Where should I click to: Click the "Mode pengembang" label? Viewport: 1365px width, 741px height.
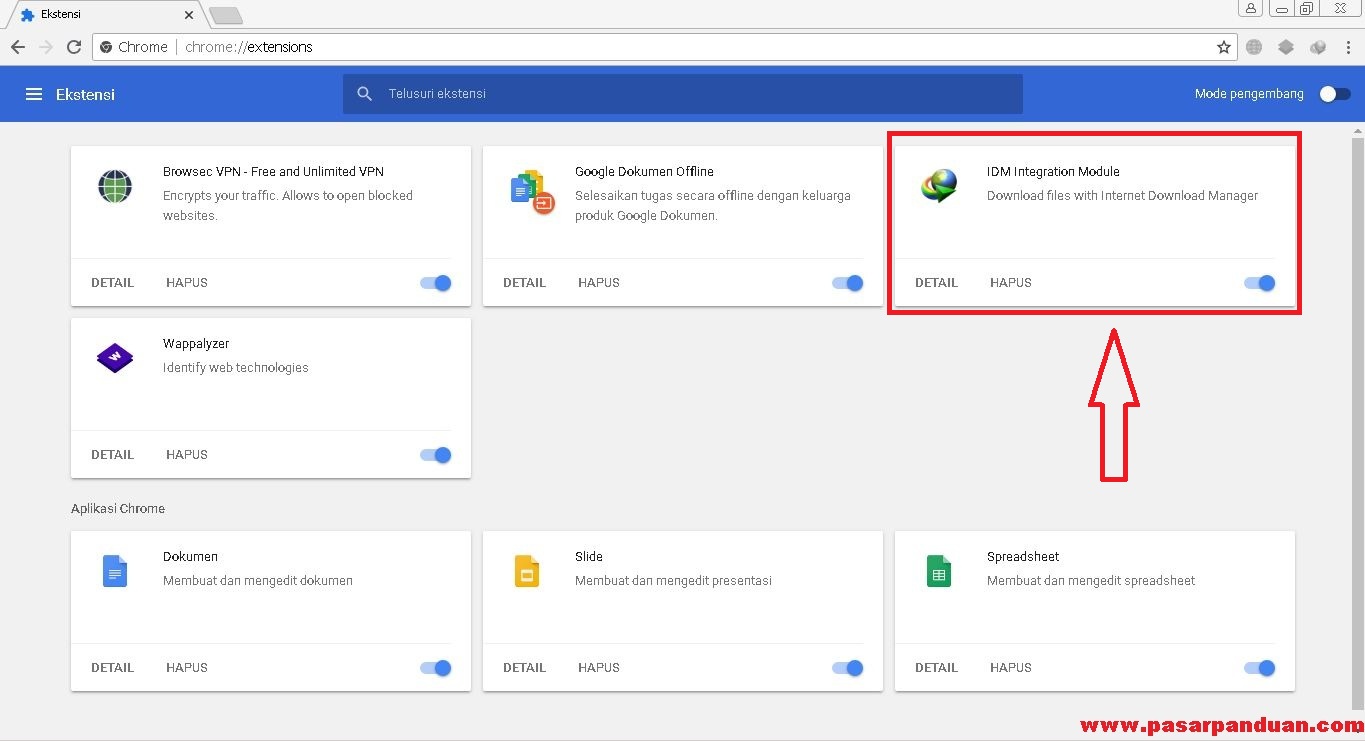(x=1249, y=94)
